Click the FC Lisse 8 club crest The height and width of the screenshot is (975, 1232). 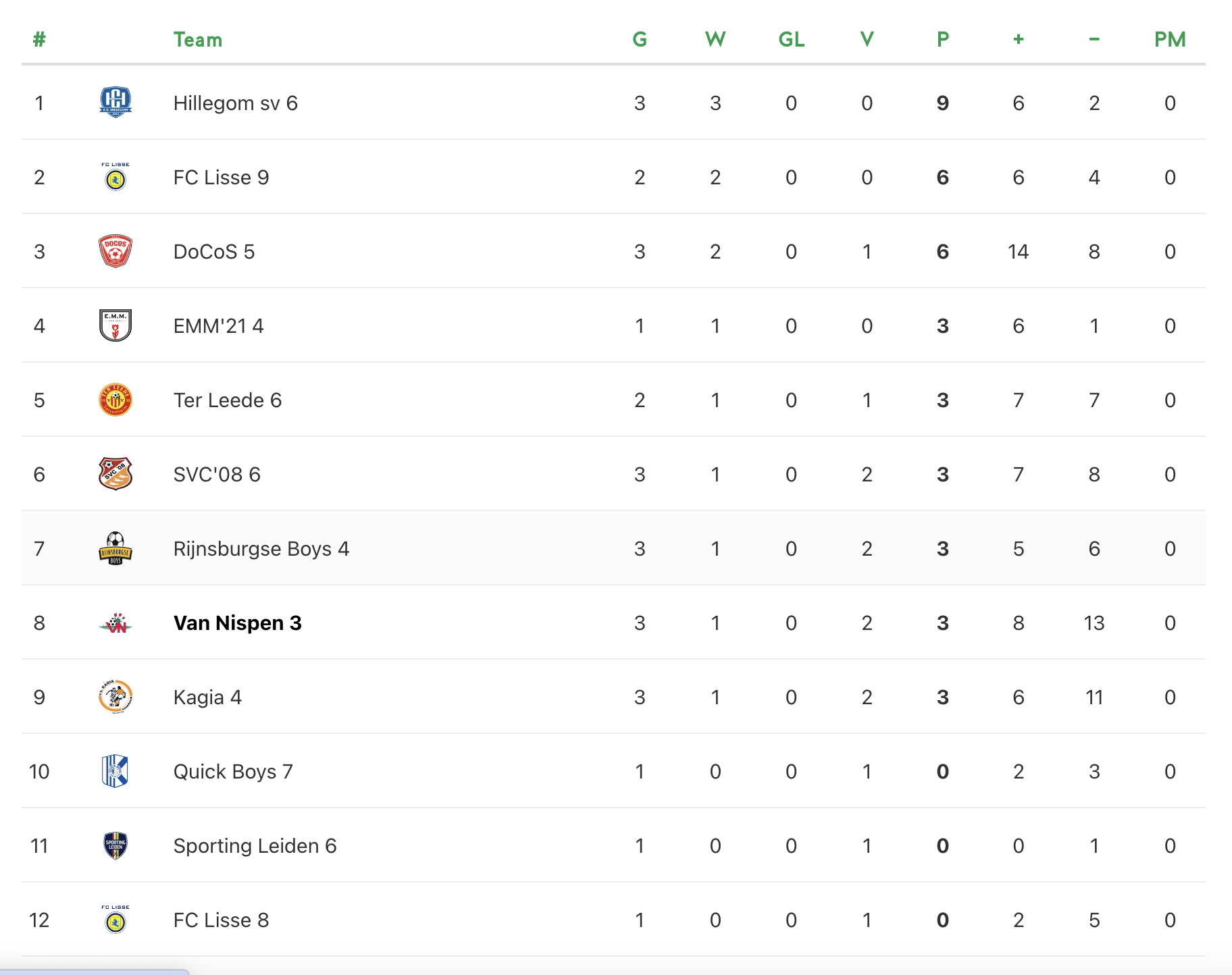point(115,920)
